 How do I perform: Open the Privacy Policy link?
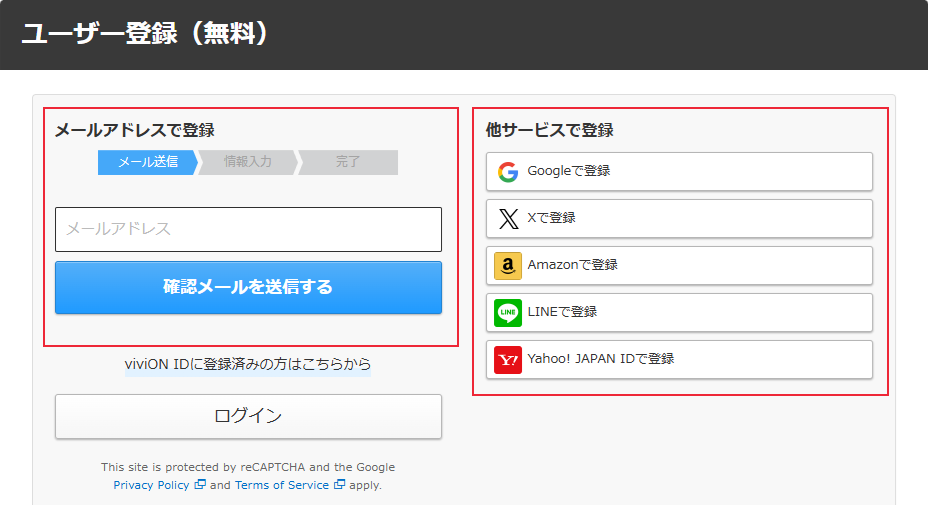151,485
